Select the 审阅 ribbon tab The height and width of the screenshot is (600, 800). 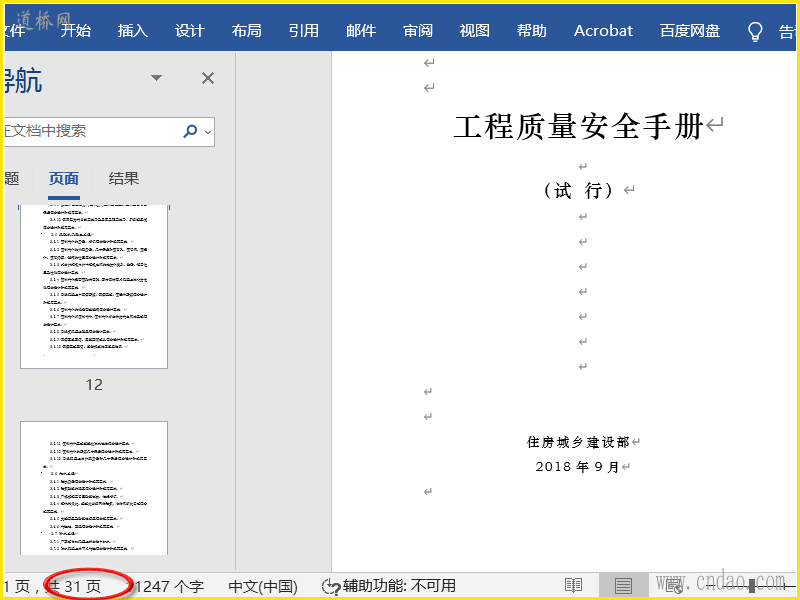point(418,31)
